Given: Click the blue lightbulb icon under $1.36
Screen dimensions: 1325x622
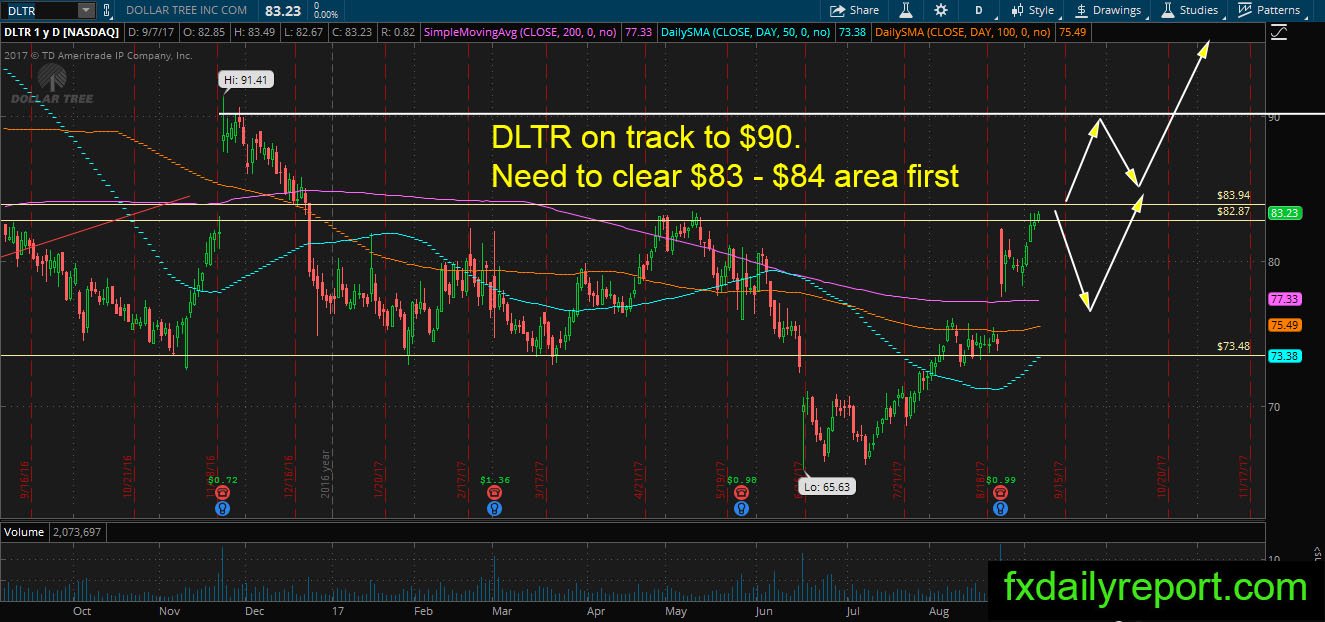Looking at the screenshot, I should point(494,508).
